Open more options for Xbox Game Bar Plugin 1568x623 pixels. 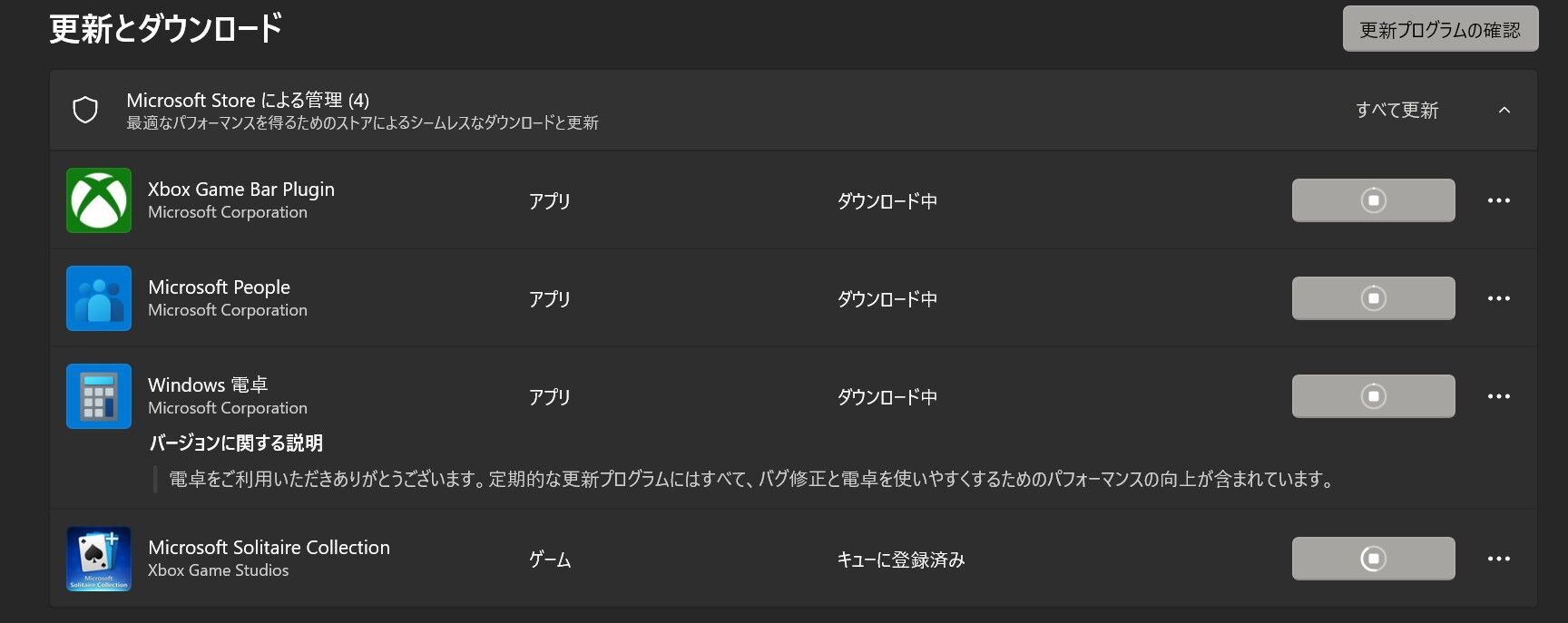click(1499, 200)
